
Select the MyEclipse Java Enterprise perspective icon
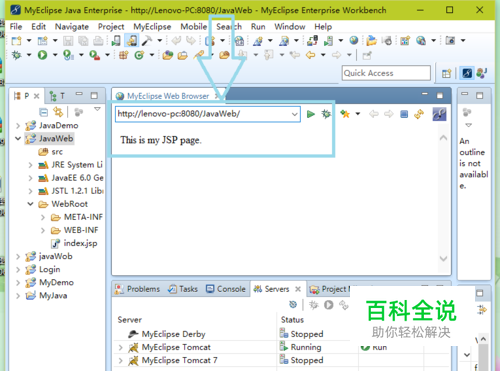467,73
